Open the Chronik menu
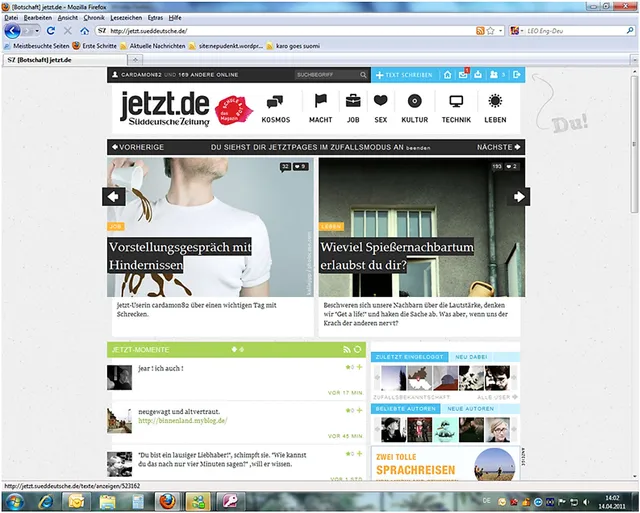640x513 pixels. point(93,18)
